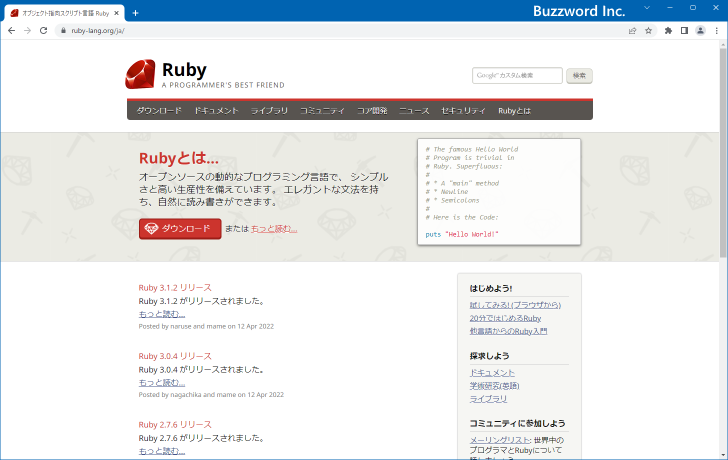The width and height of the screenshot is (728, 460).
Task: Open the Ruby 2.7.6 リリース headline
Action: pyautogui.click(x=175, y=425)
